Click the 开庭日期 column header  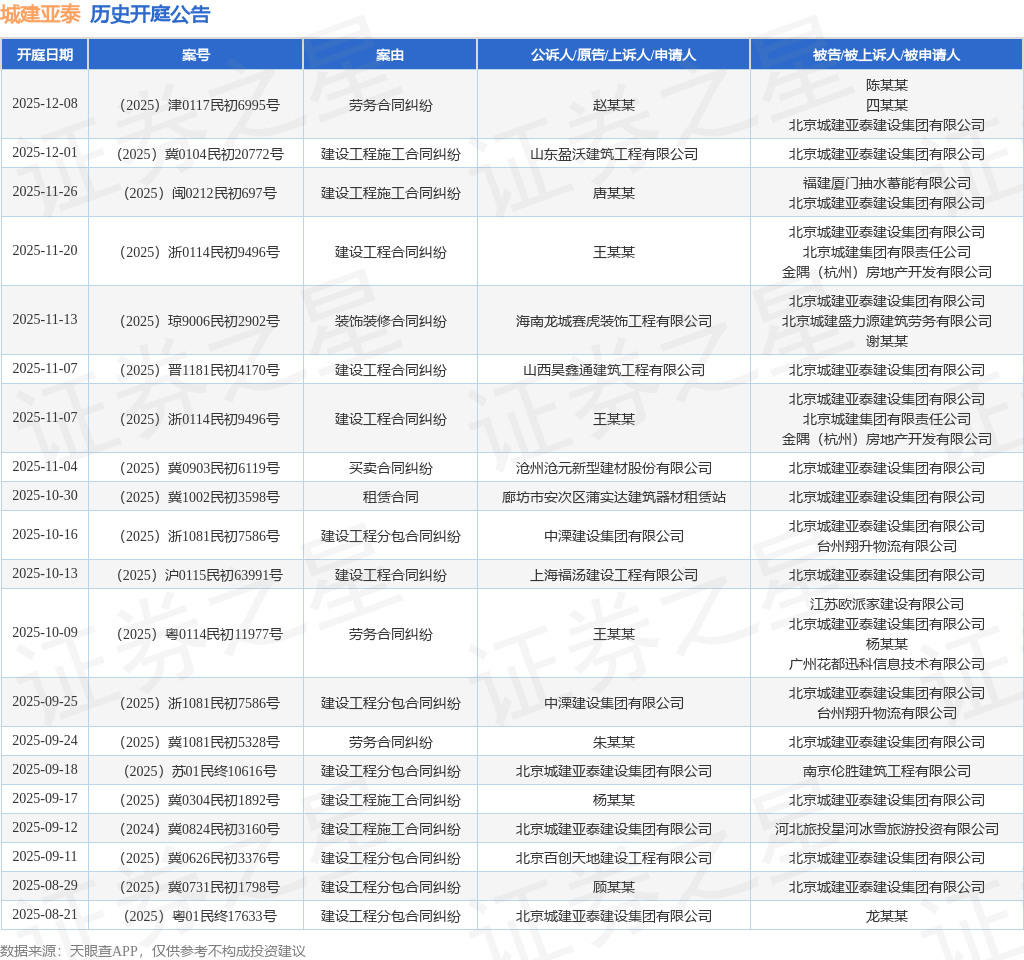click(44, 55)
